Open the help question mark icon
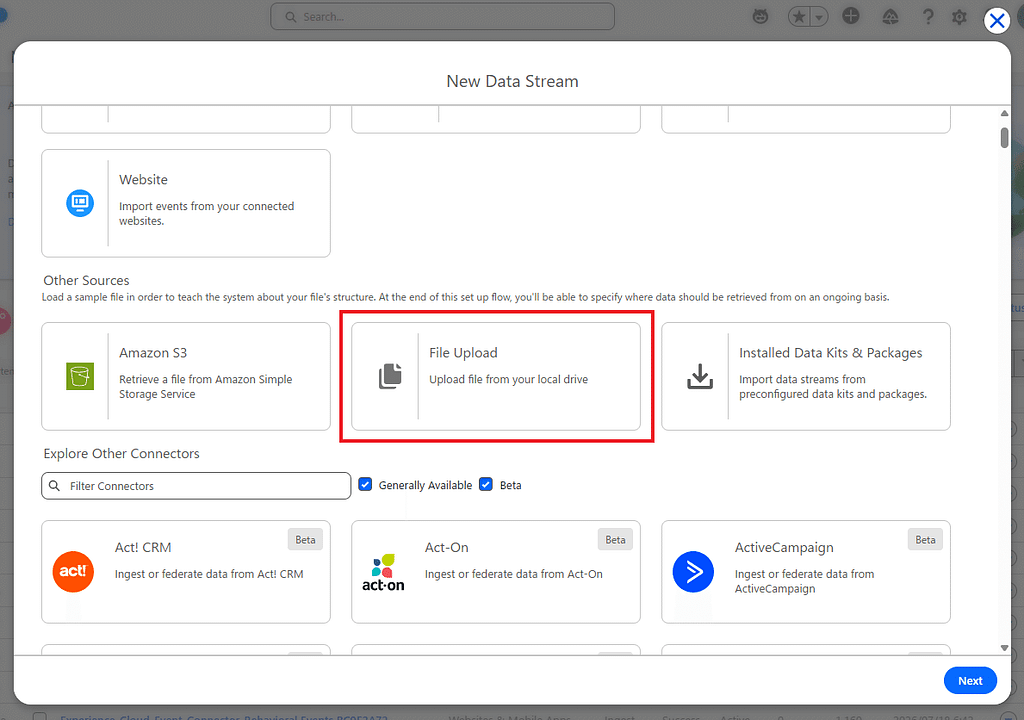 point(927,16)
